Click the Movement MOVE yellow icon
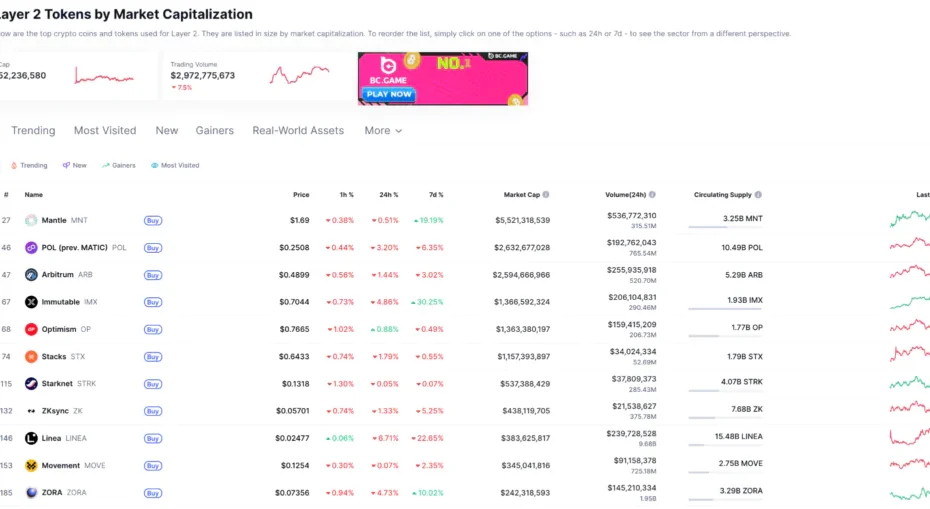 click(x=31, y=466)
